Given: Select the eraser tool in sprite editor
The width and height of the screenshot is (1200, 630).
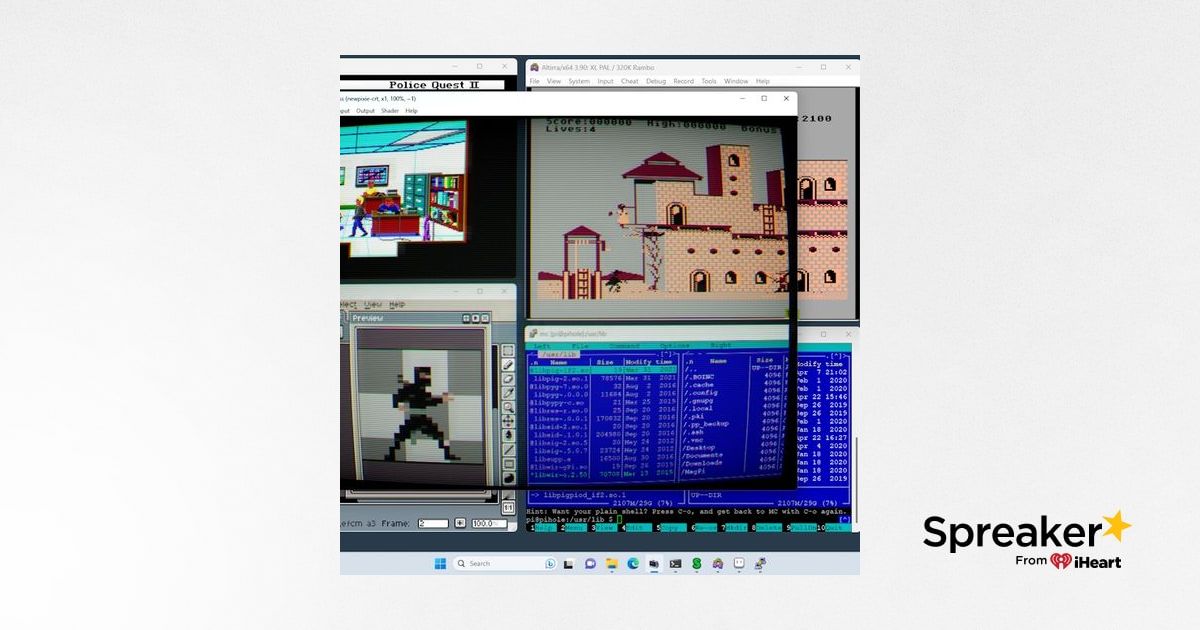Looking at the screenshot, I should click(508, 378).
